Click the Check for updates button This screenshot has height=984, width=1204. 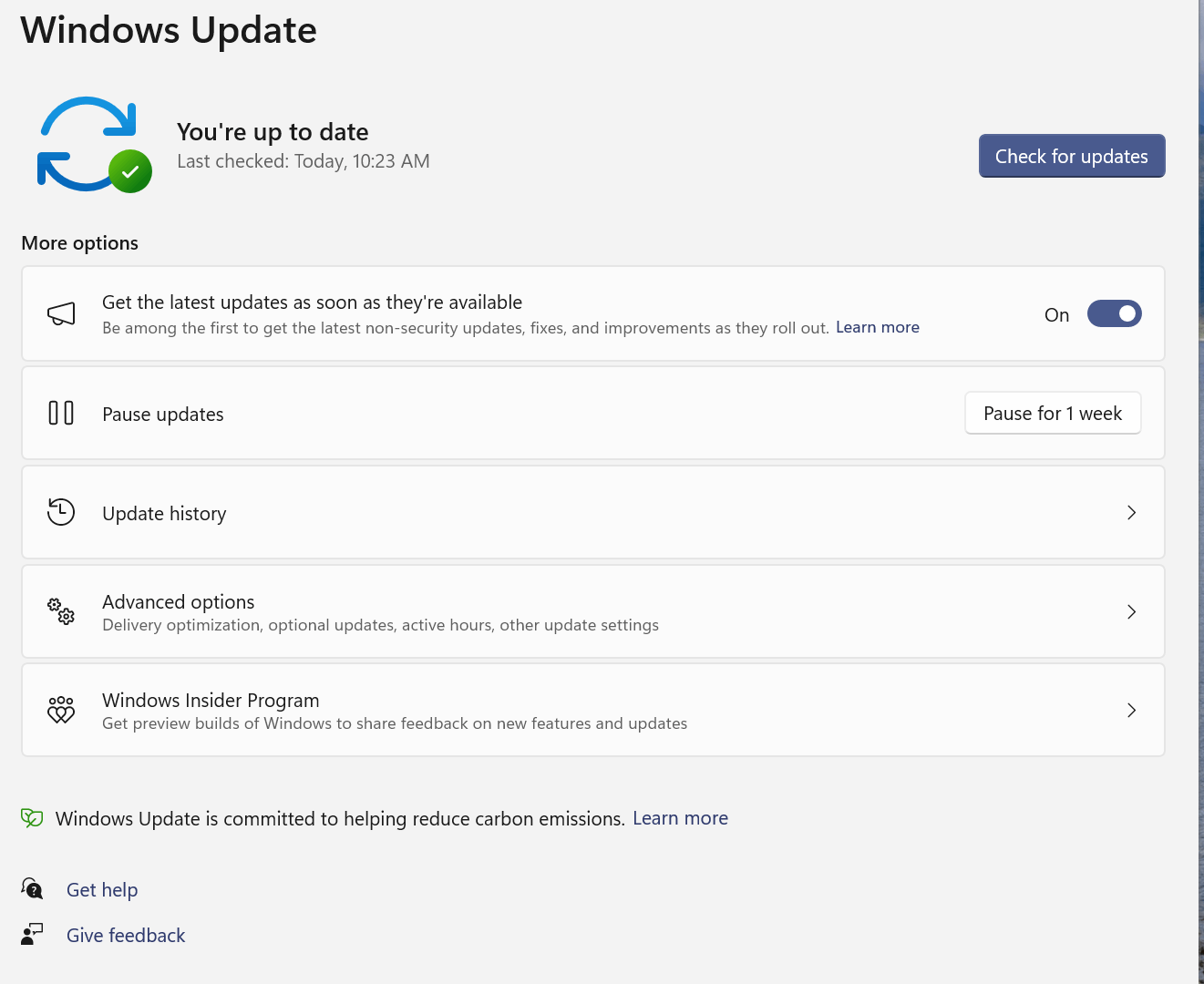pyautogui.click(x=1072, y=156)
